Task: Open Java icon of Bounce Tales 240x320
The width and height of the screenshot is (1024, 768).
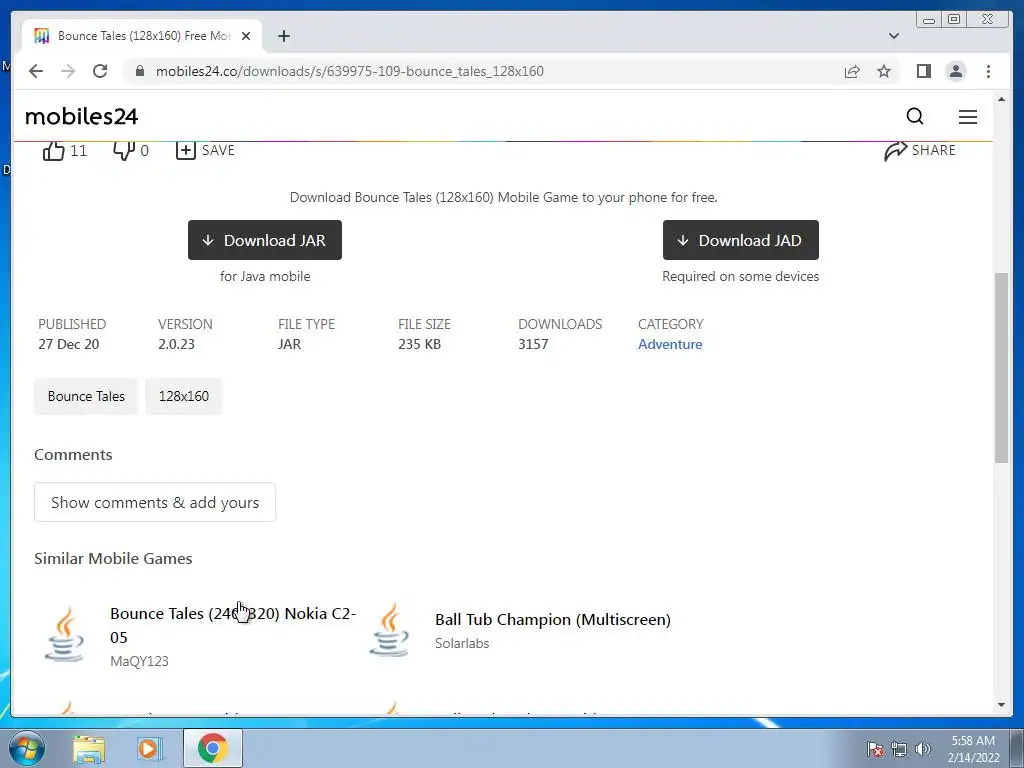Action: coord(64,634)
